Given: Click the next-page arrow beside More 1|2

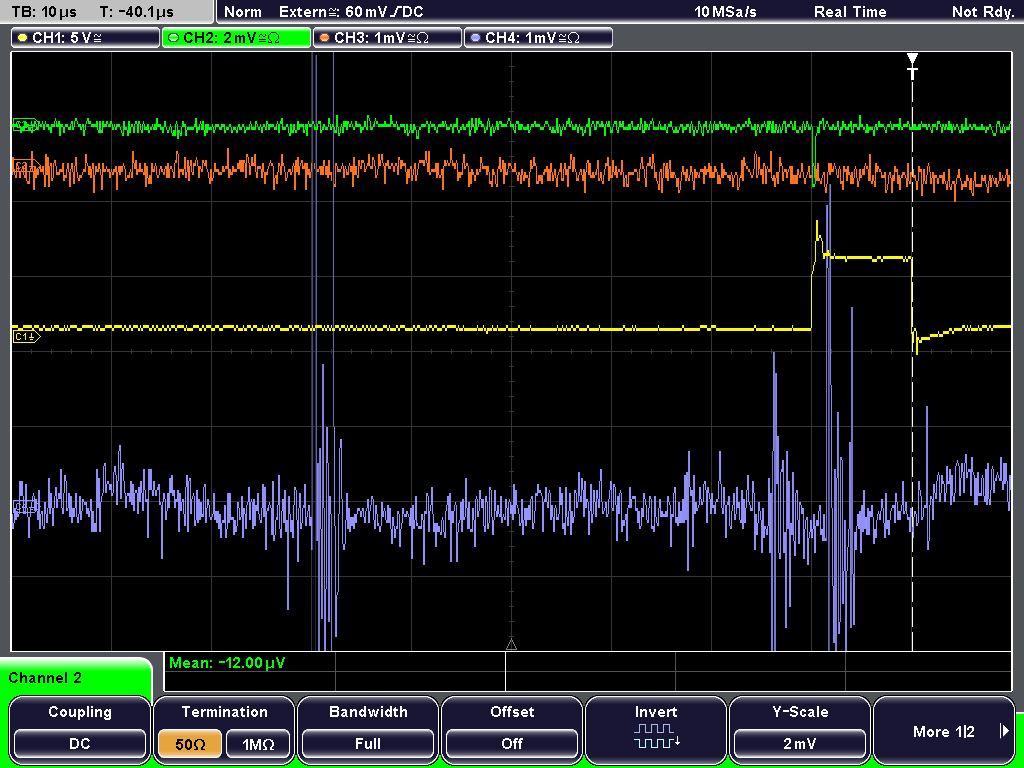Looking at the screenshot, I should coord(1004,731).
